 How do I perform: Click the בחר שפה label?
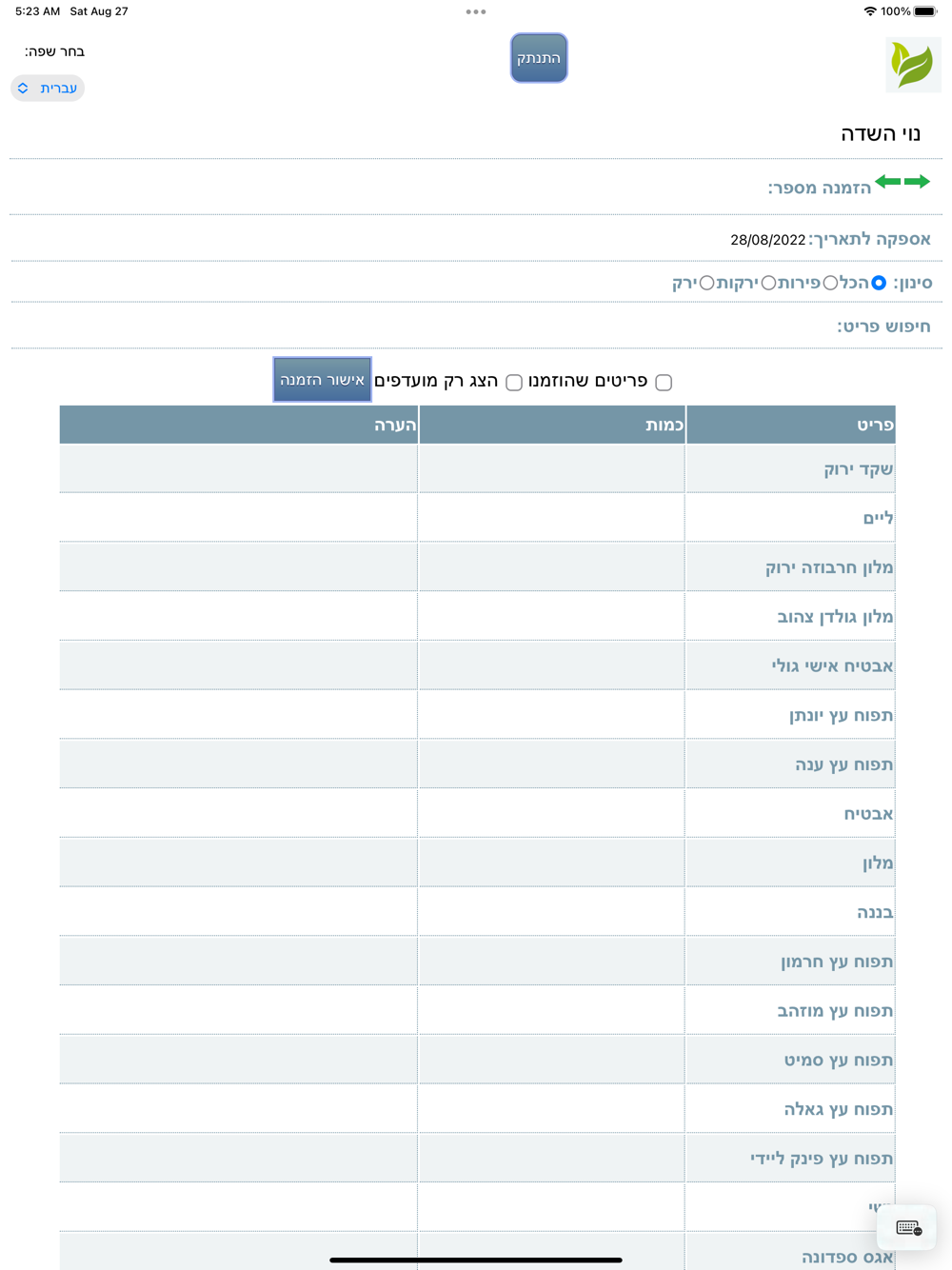(54, 51)
